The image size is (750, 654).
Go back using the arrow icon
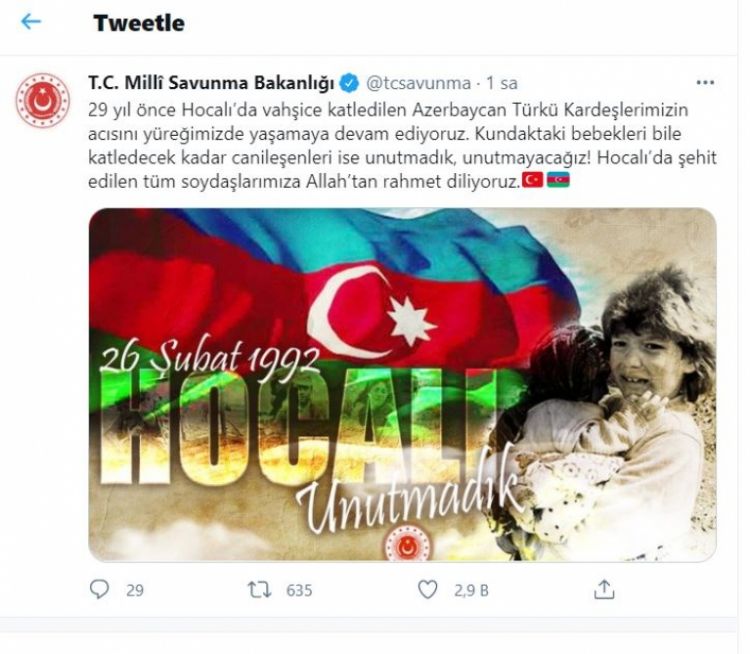(31, 22)
